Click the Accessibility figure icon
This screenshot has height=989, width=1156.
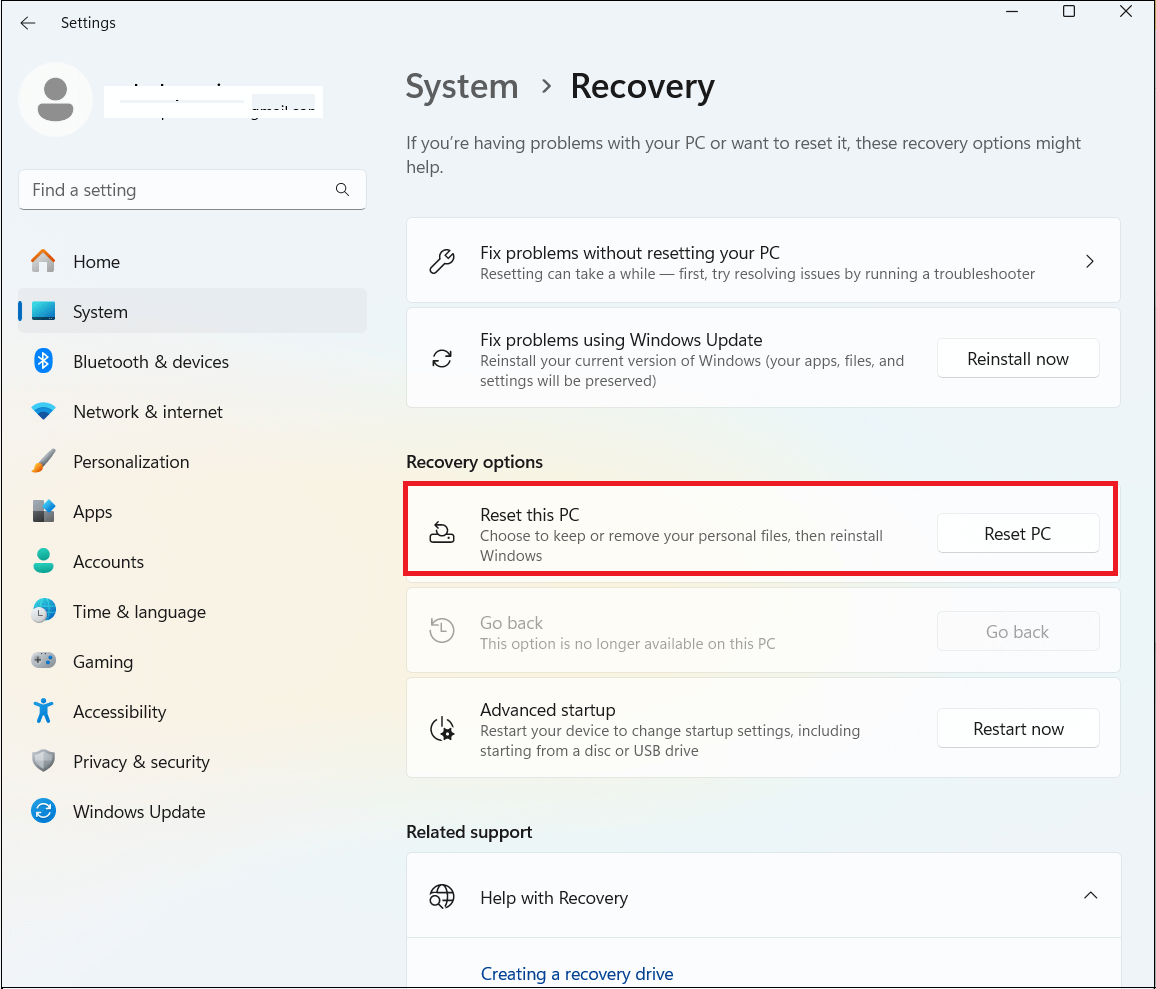click(x=43, y=711)
